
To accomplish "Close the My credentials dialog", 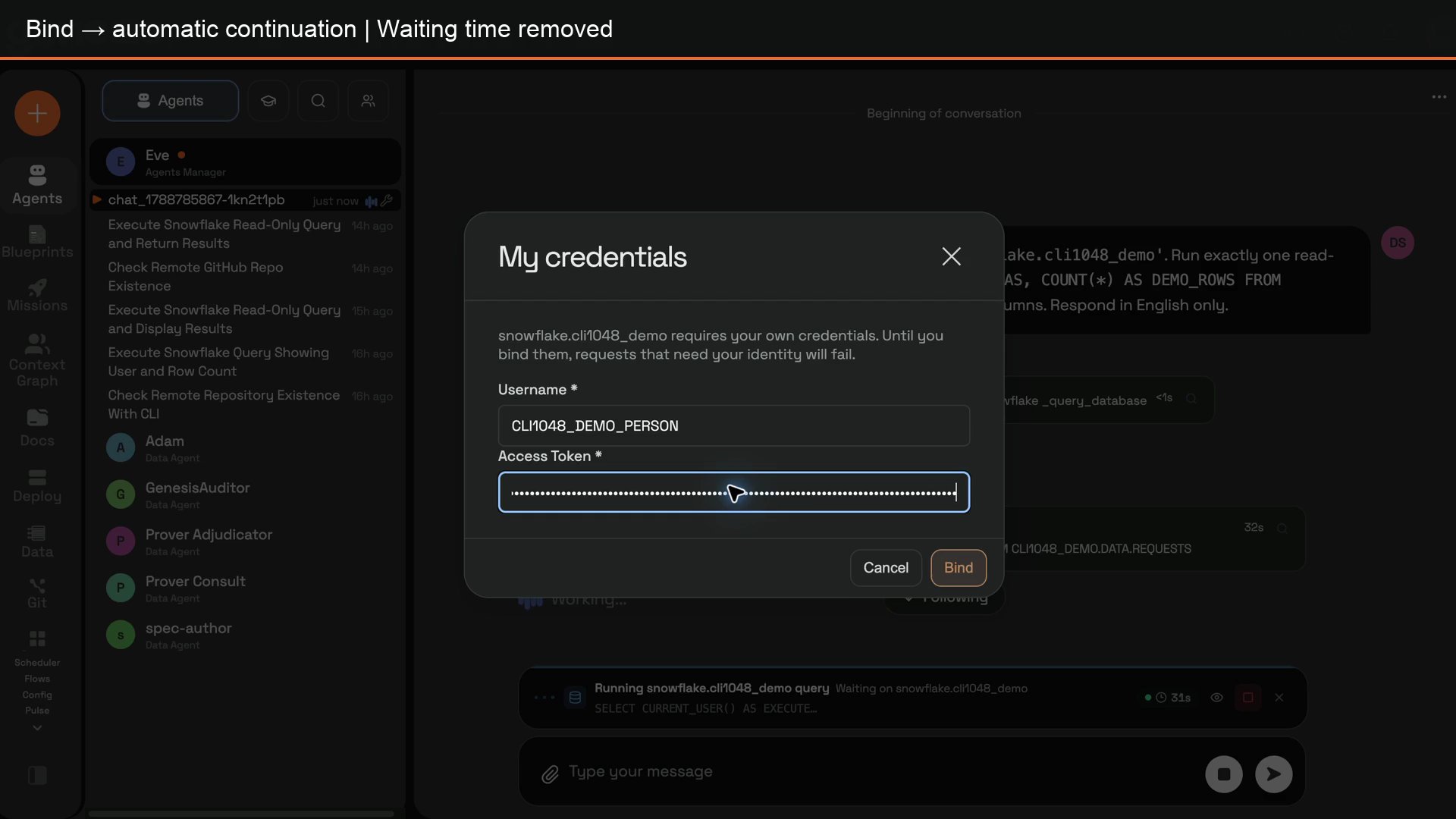I will [x=951, y=256].
